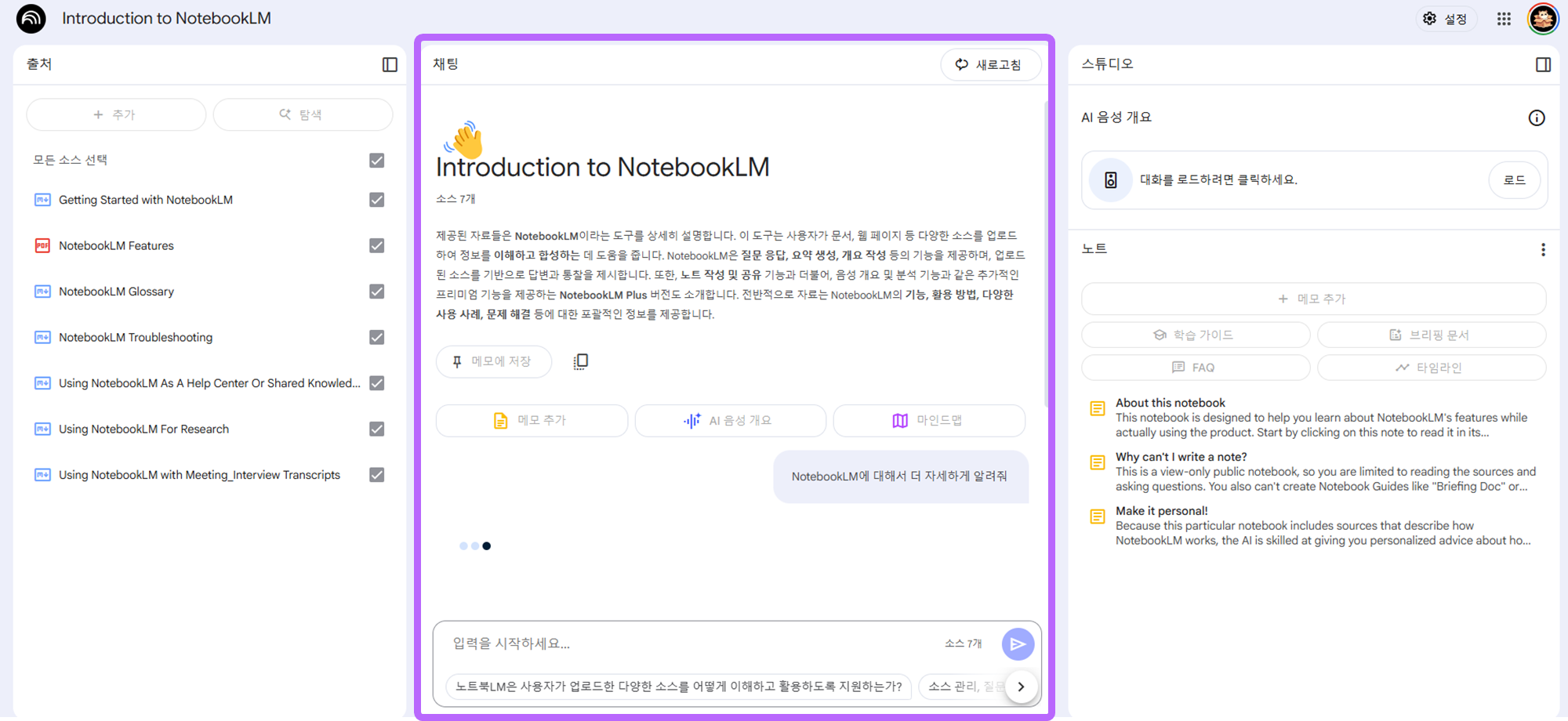Click NotebookLM Glossary document icon
The width and height of the screenshot is (1568, 721).
point(42,292)
